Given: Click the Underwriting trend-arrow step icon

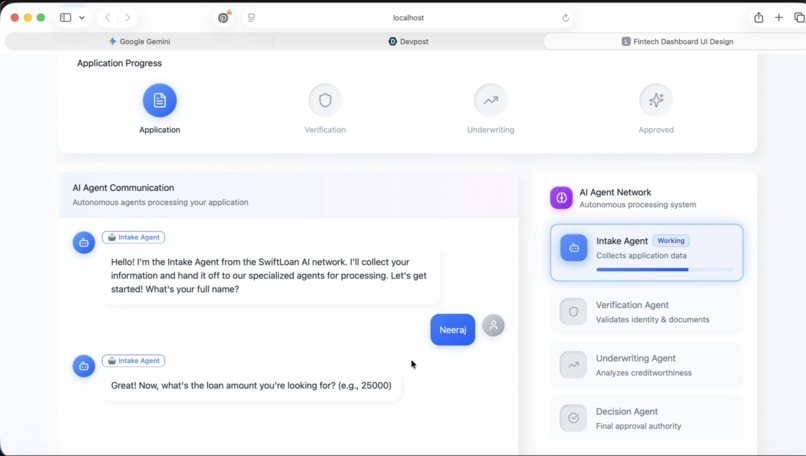Looking at the screenshot, I should point(490,100).
